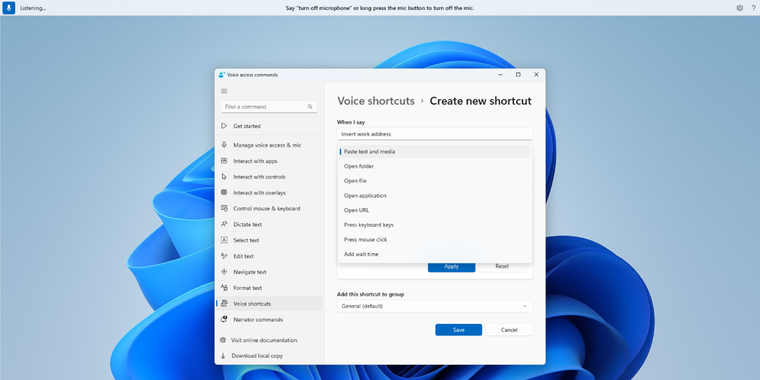The width and height of the screenshot is (760, 380).
Task: Open Interact with apps section
Action: click(269, 161)
